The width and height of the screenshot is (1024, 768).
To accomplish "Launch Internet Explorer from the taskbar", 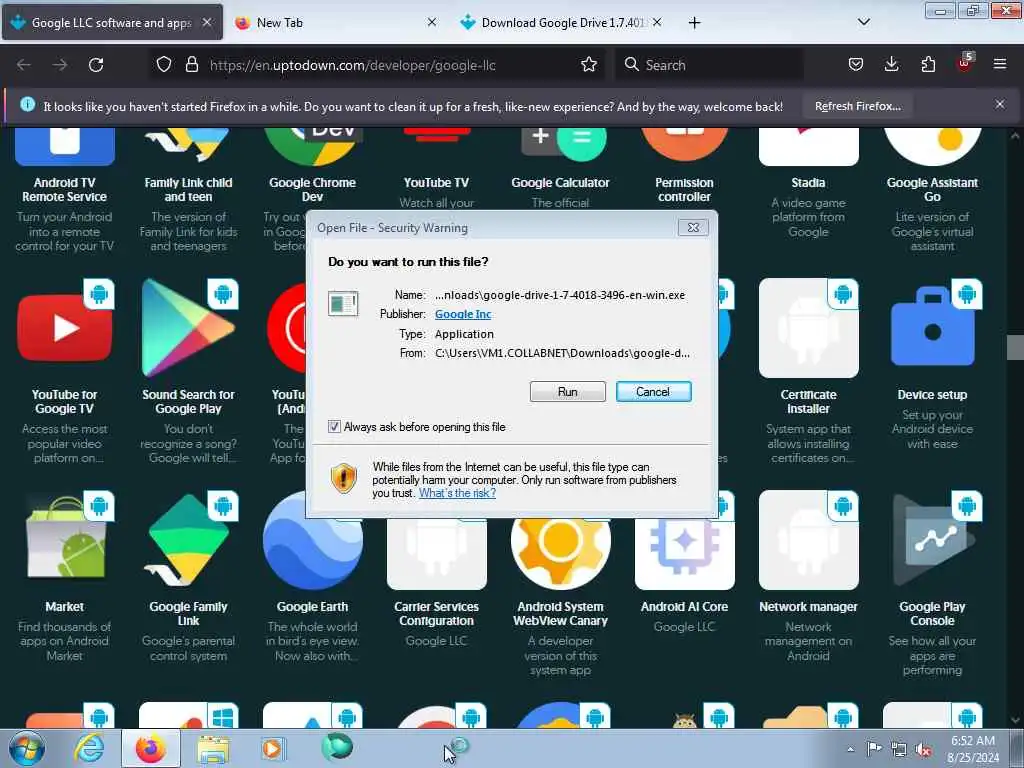I will coord(89,748).
